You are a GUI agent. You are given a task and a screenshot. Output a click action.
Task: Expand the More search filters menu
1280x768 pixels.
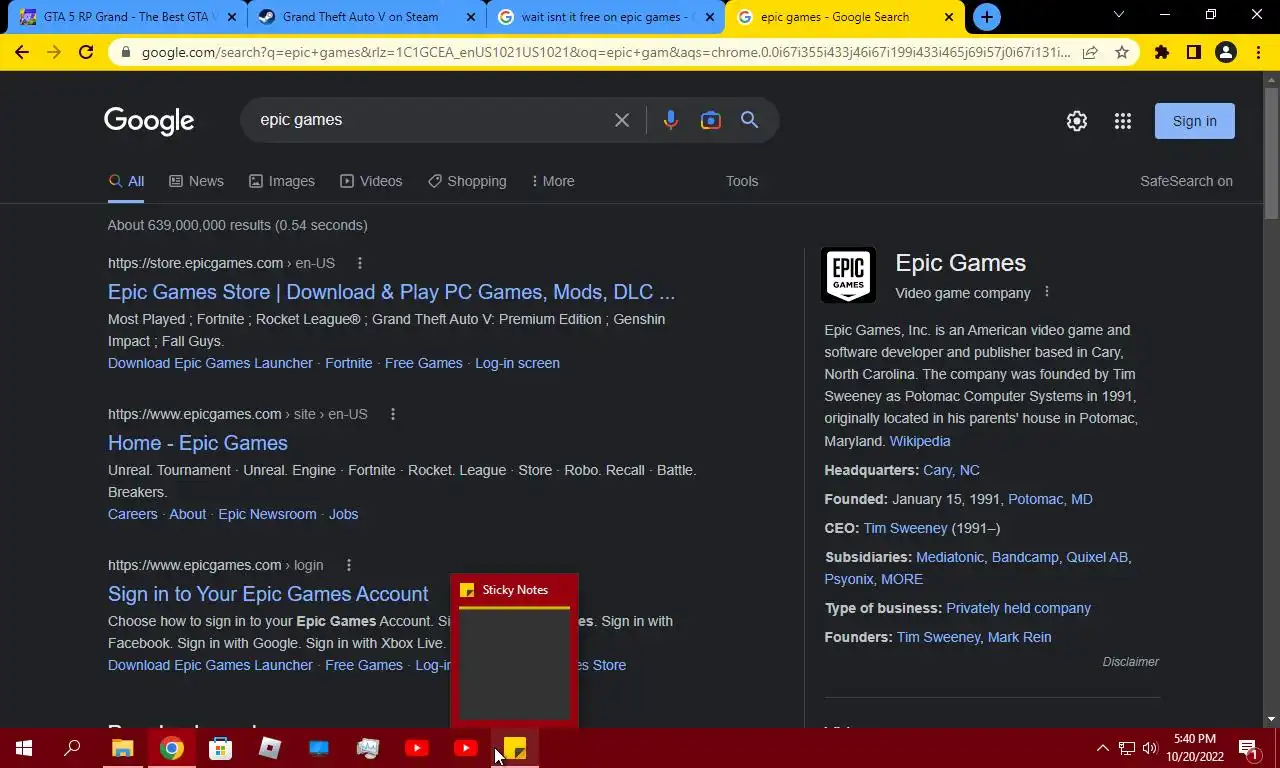552,181
